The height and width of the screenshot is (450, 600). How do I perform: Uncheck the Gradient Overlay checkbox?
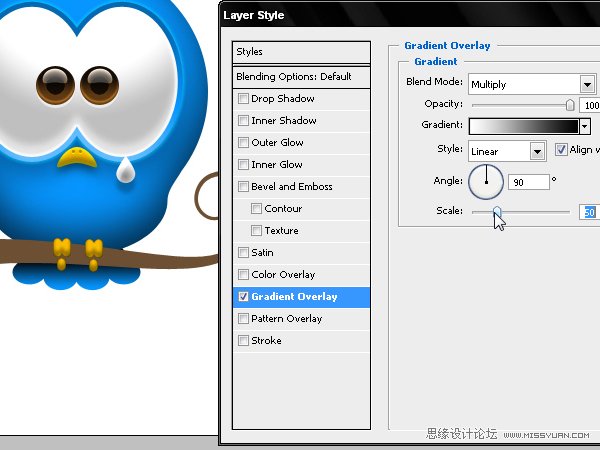(x=243, y=297)
